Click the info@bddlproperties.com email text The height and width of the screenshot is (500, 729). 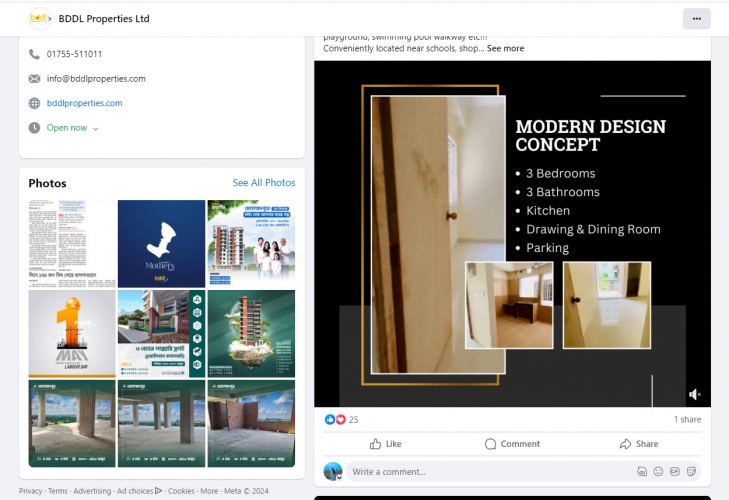(96, 79)
